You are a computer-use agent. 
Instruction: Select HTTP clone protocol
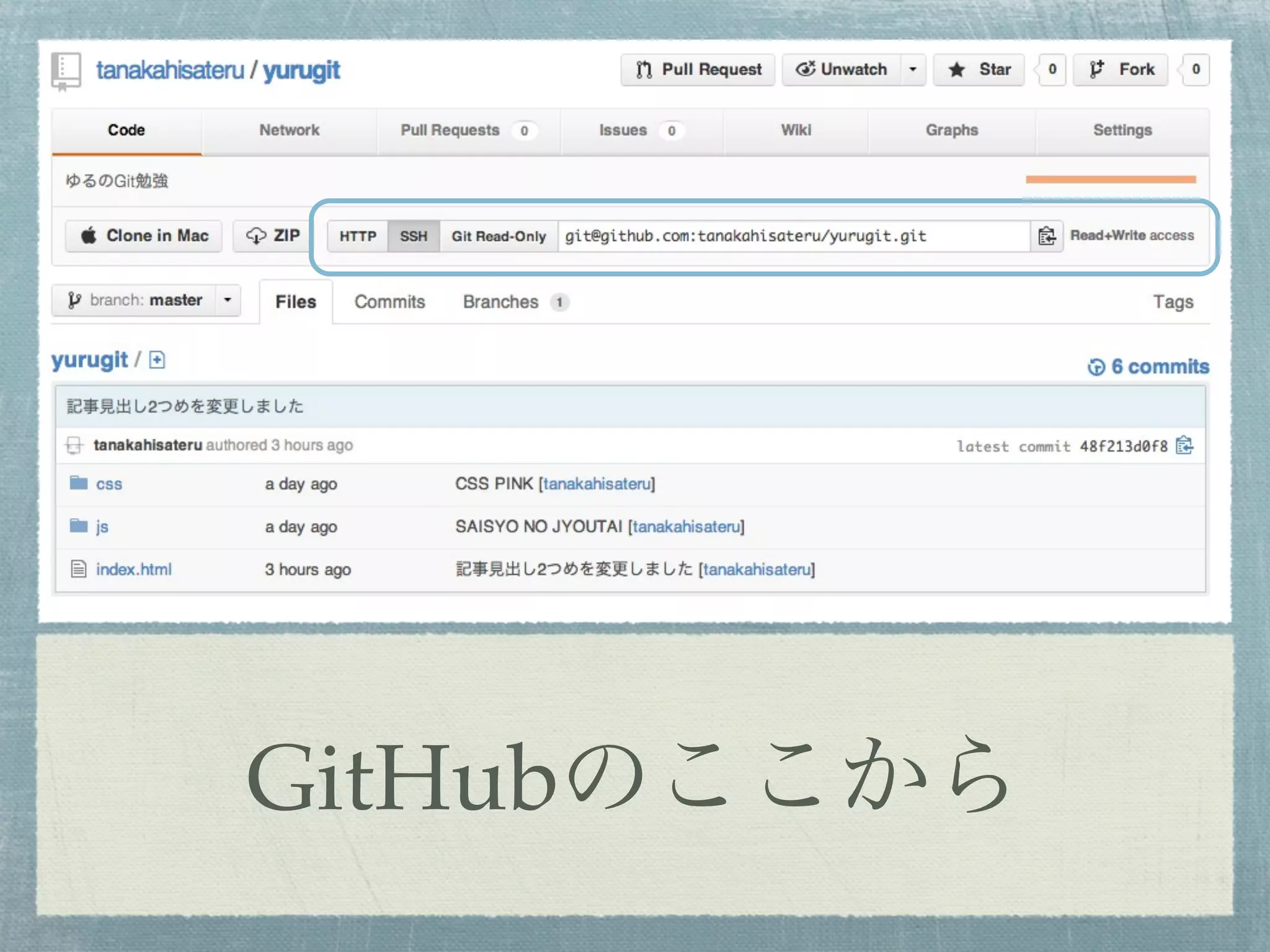[358, 236]
